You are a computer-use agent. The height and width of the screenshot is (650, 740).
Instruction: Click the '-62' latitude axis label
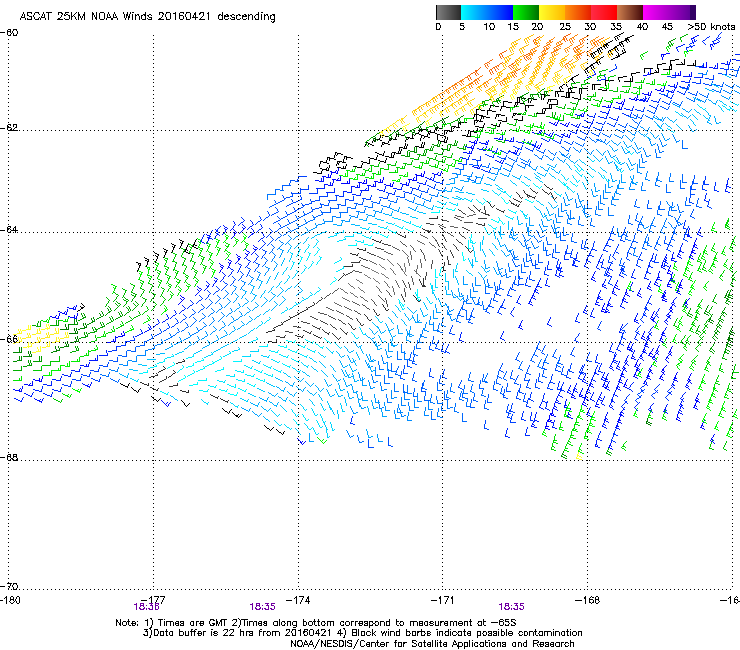(9, 128)
